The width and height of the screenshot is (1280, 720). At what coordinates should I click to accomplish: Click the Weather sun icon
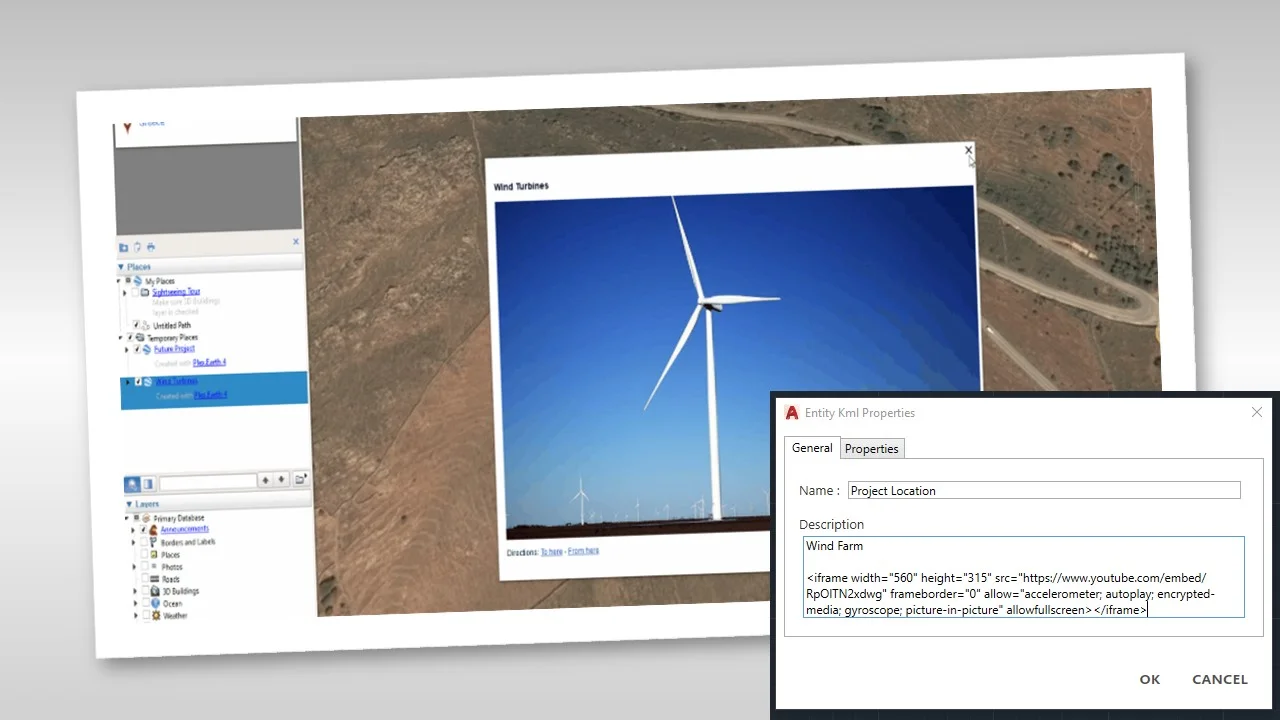pyautogui.click(x=156, y=616)
